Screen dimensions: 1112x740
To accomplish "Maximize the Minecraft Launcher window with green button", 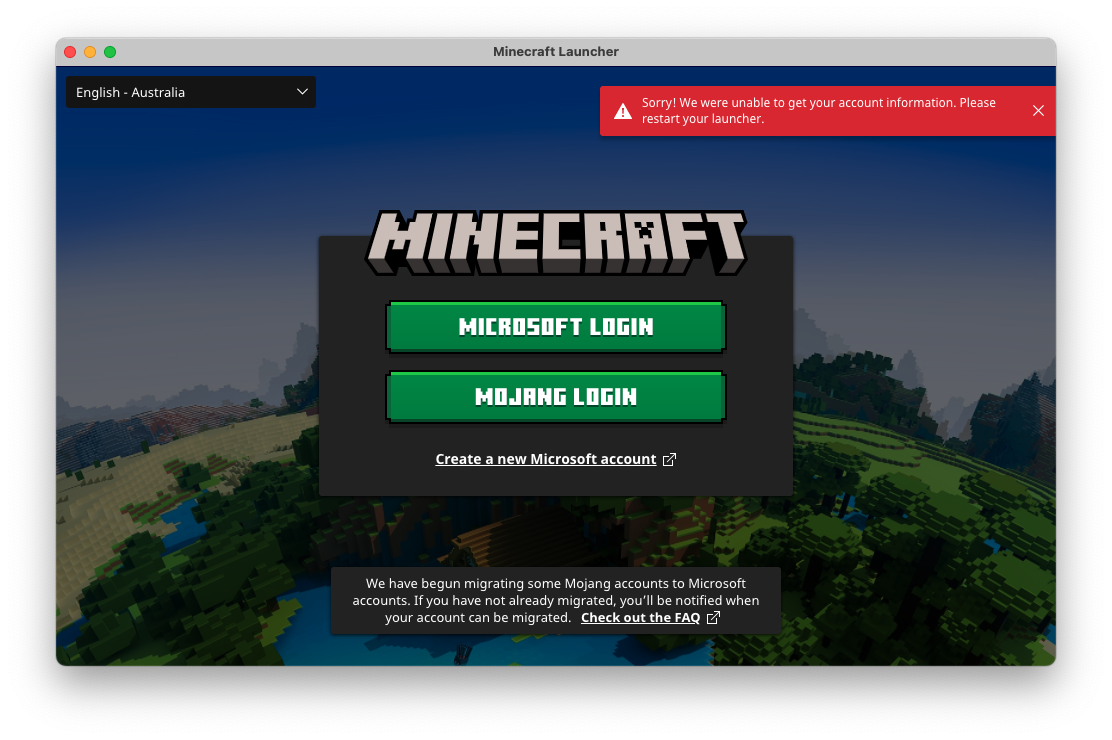I will tap(110, 52).
